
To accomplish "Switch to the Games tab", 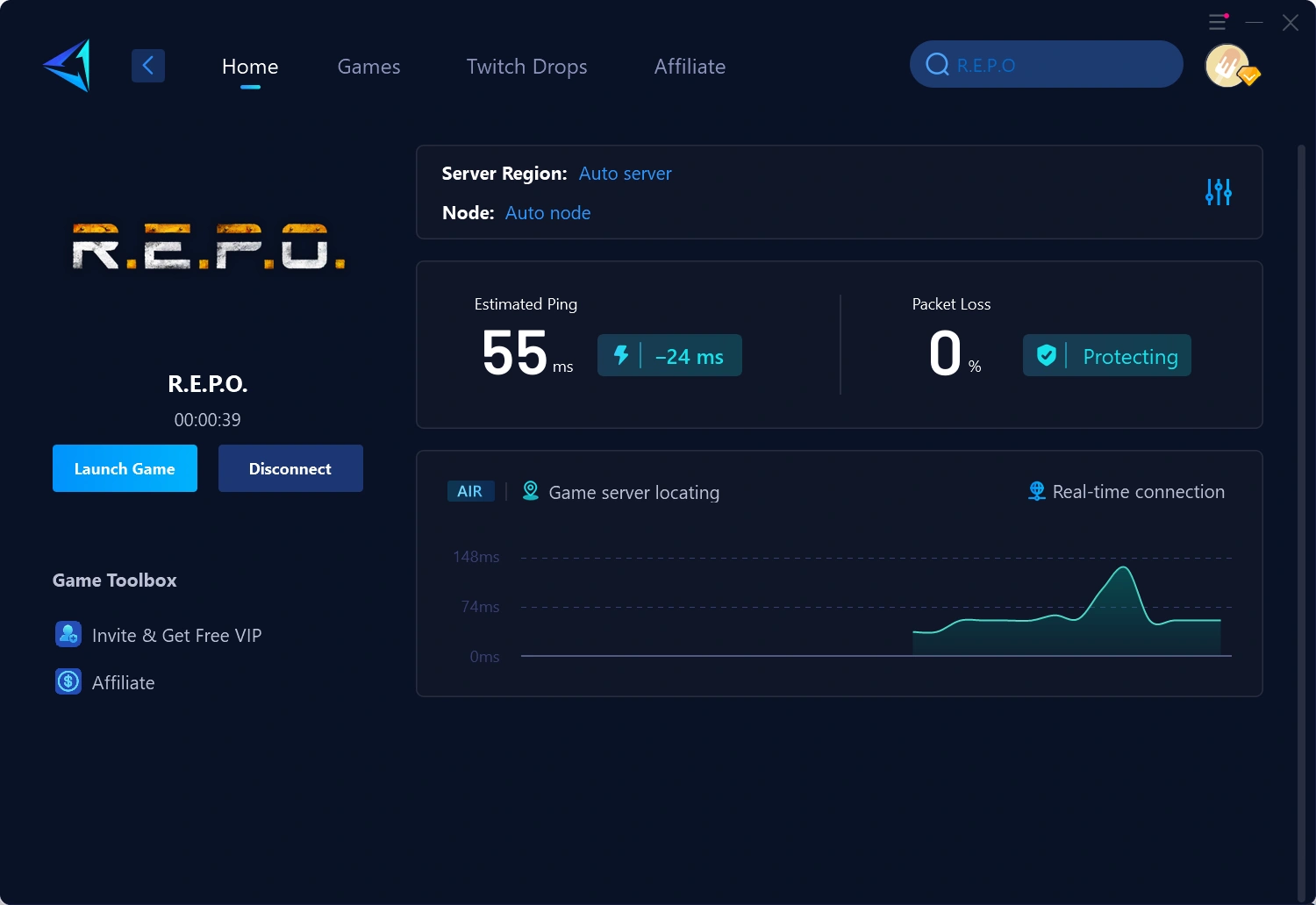I will point(368,67).
